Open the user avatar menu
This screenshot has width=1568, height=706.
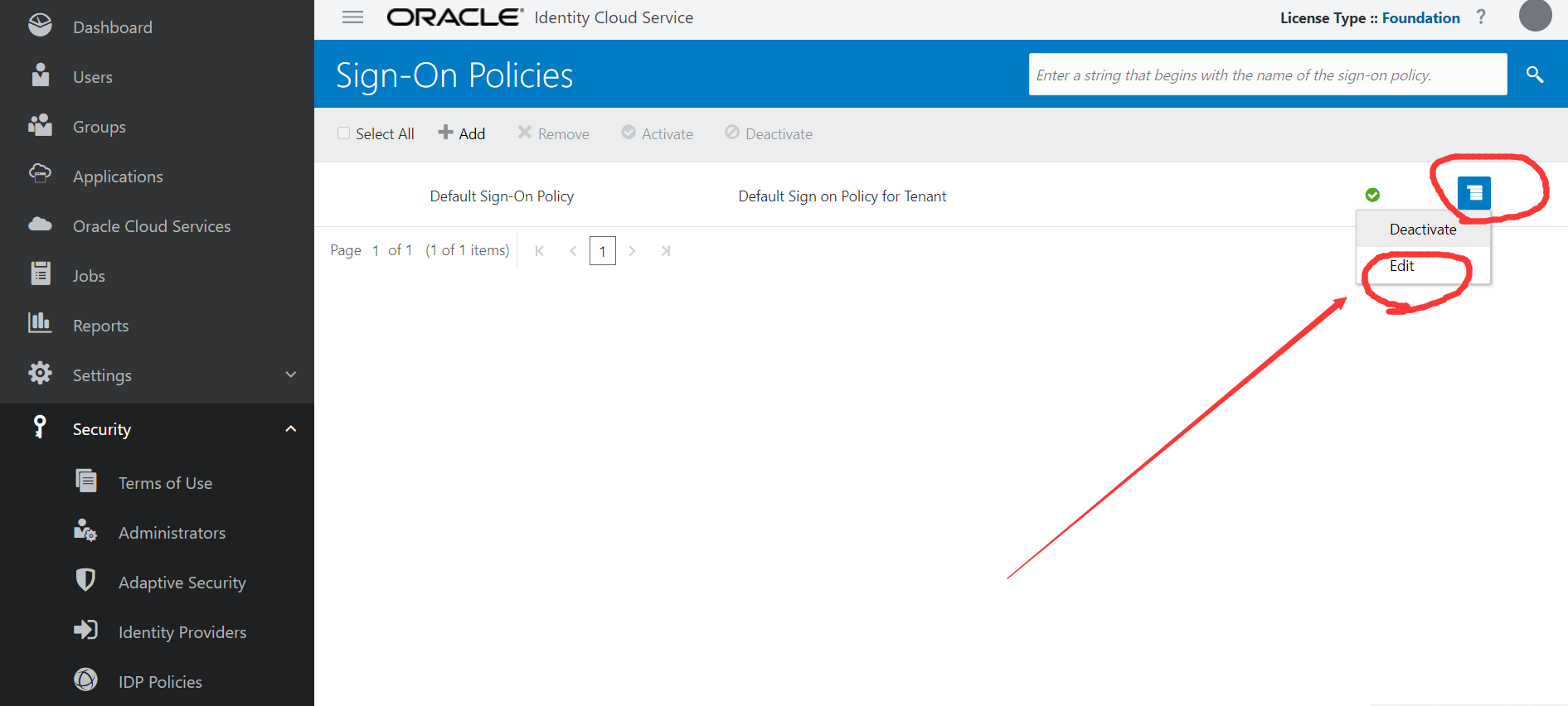(x=1535, y=15)
